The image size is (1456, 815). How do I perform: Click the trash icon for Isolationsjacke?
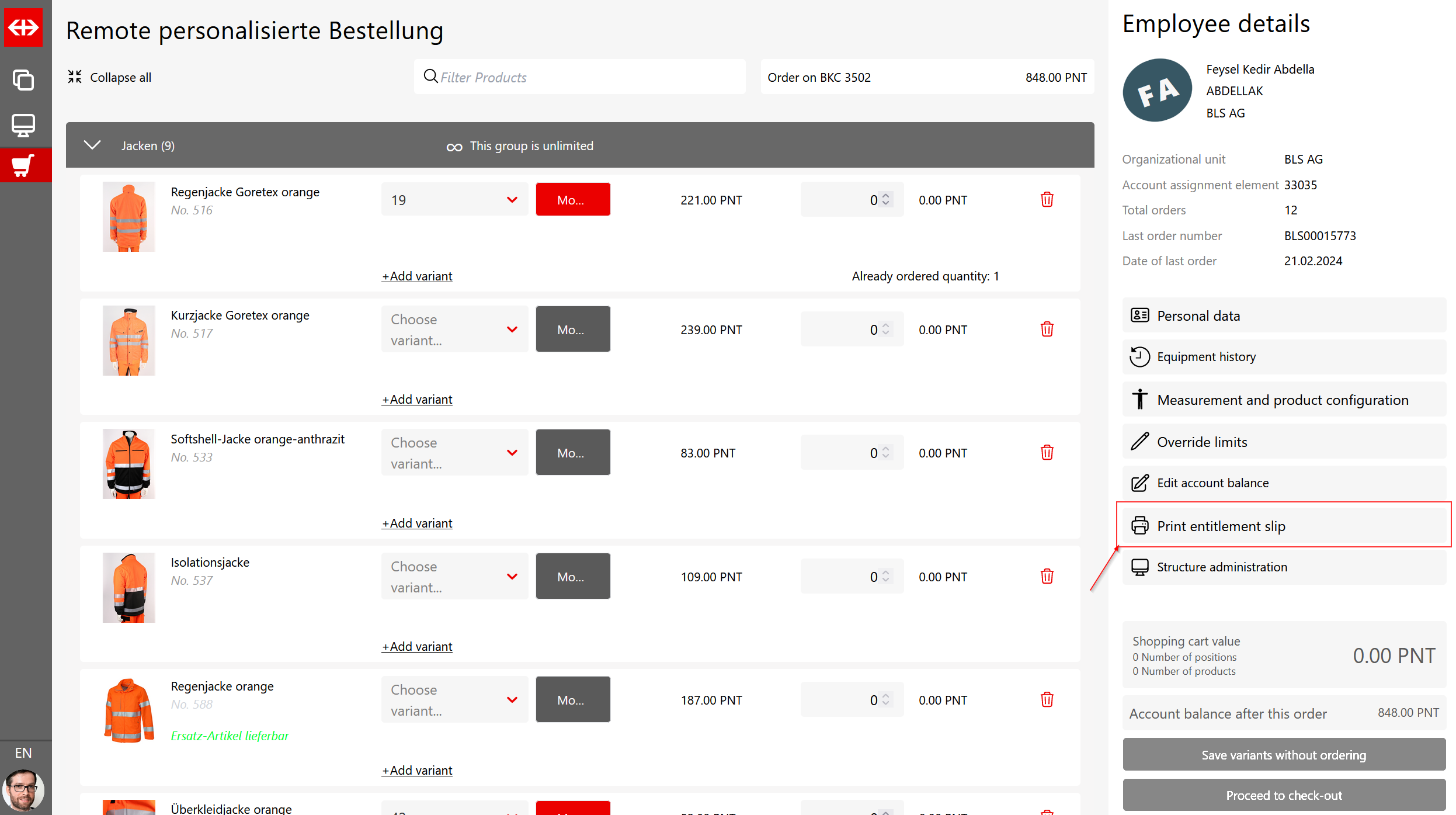click(x=1047, y=577)
